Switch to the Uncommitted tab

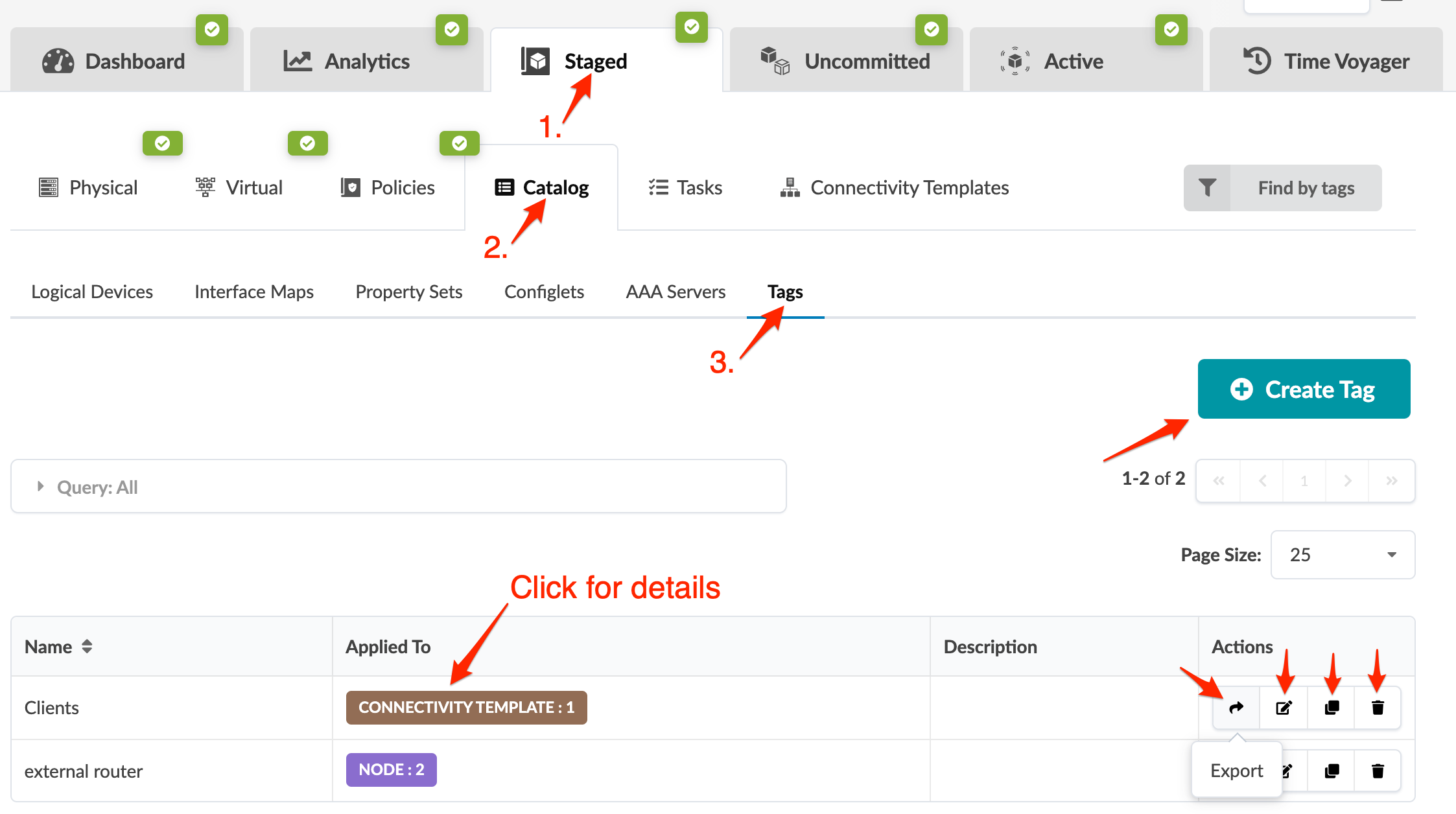tap(847, 61)
